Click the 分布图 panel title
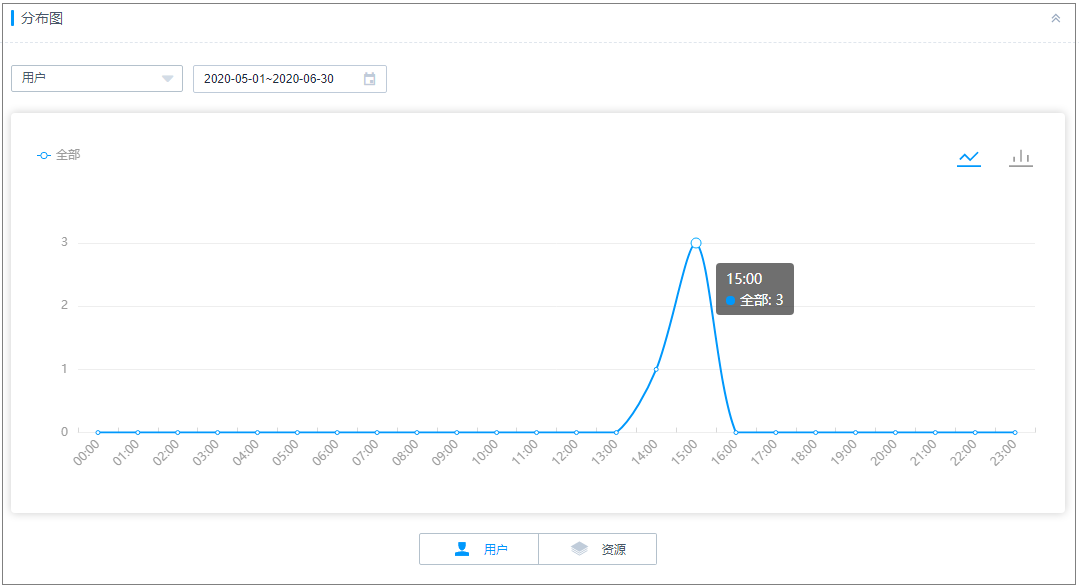 (x=42, y=19)
